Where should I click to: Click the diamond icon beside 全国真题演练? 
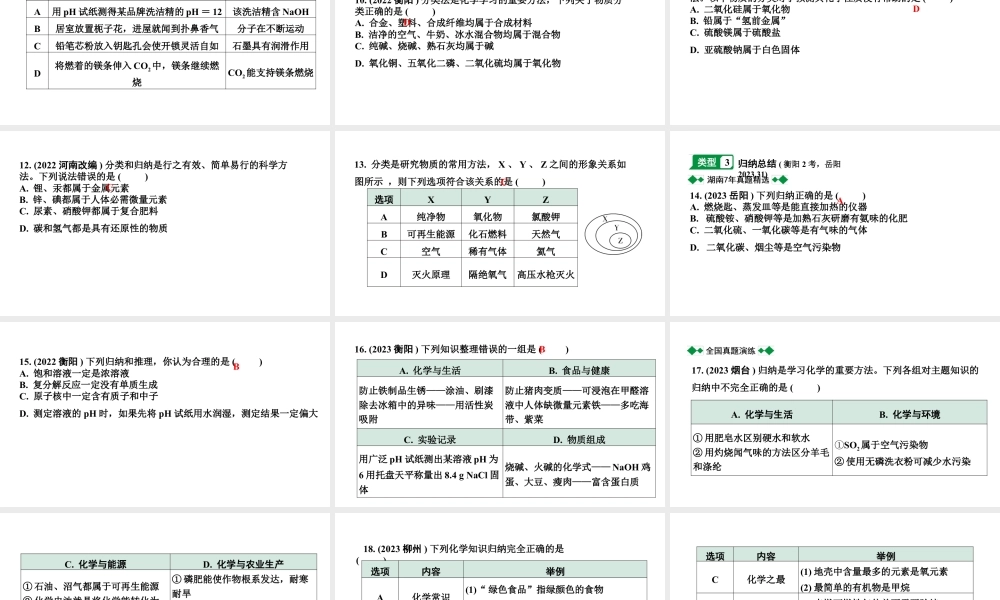click(x=692, y=350)
